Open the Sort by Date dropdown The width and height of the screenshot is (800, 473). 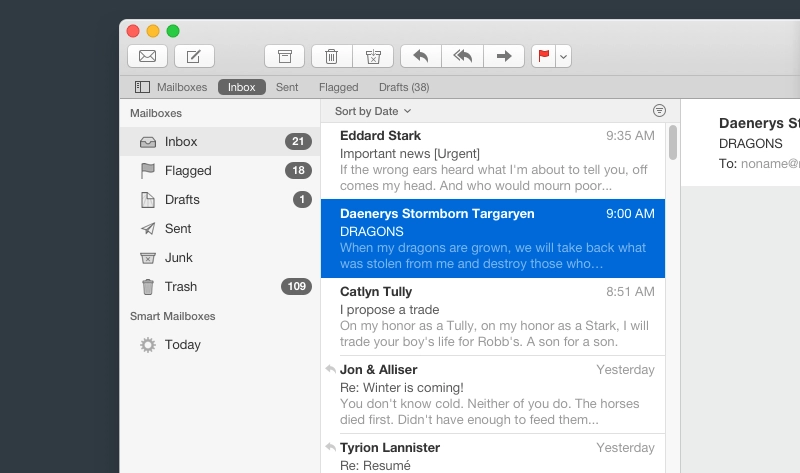coord(373,111)
